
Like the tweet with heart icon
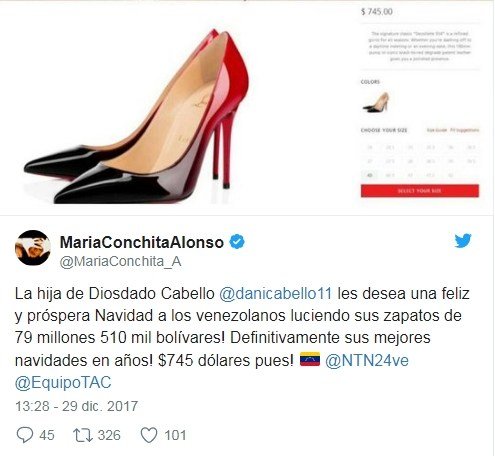[149, 435]
